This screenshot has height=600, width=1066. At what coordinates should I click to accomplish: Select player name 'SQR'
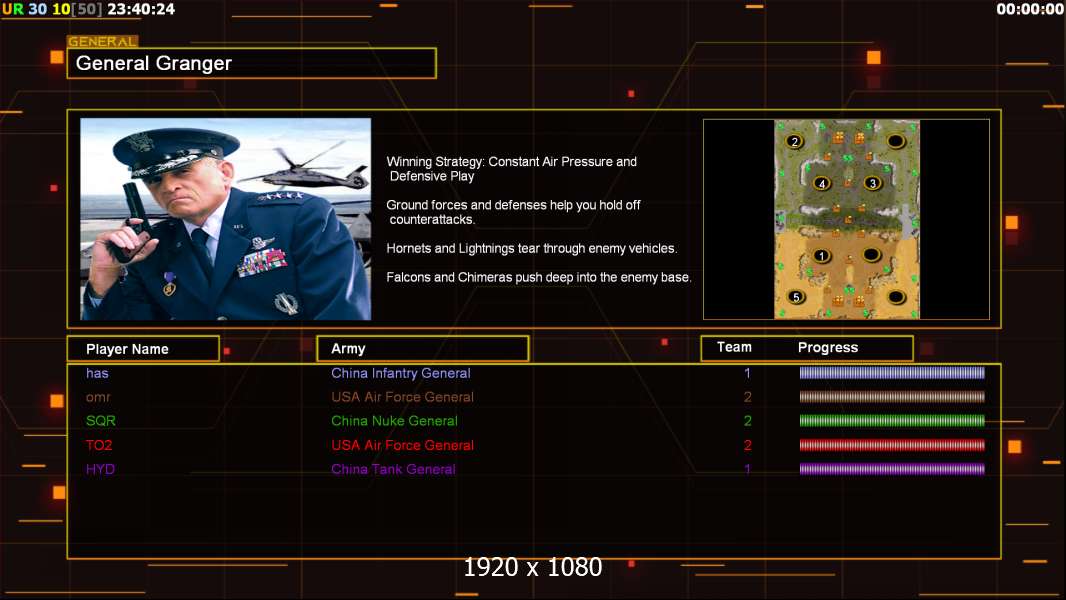pyautogui.click(x=101, y=421)
